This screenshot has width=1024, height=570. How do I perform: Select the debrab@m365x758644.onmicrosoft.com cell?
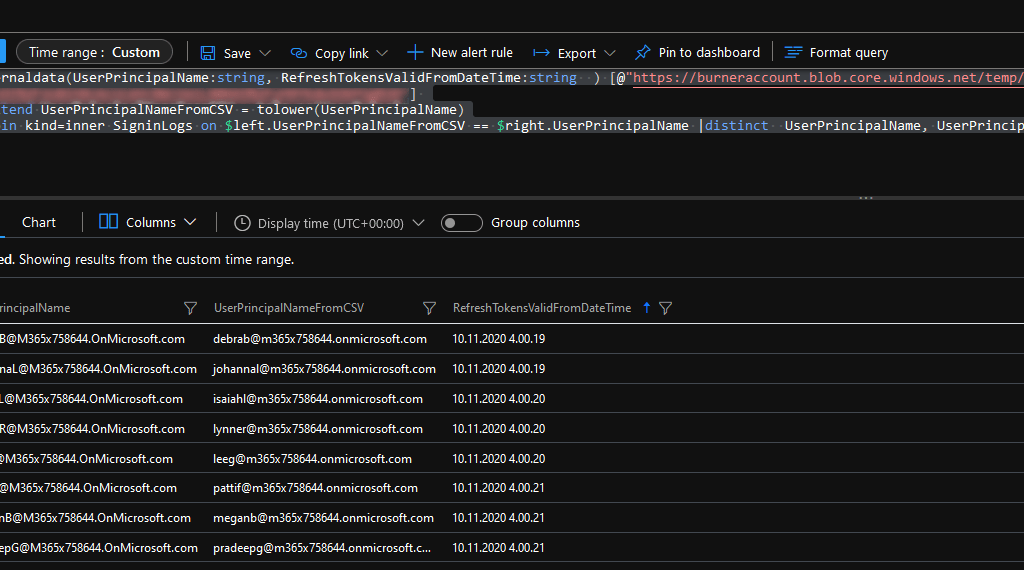(319, 339)
